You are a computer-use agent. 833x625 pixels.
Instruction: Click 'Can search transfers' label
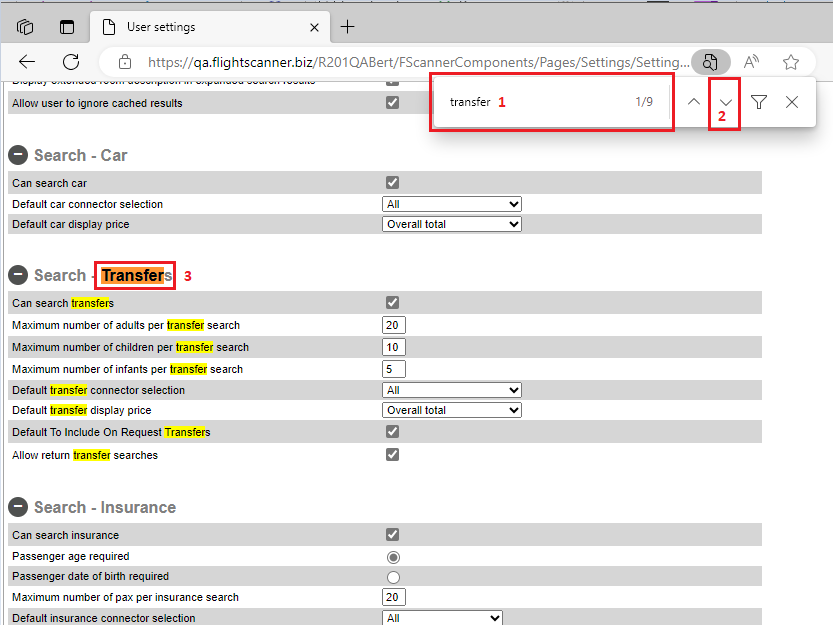coord(63,303)
